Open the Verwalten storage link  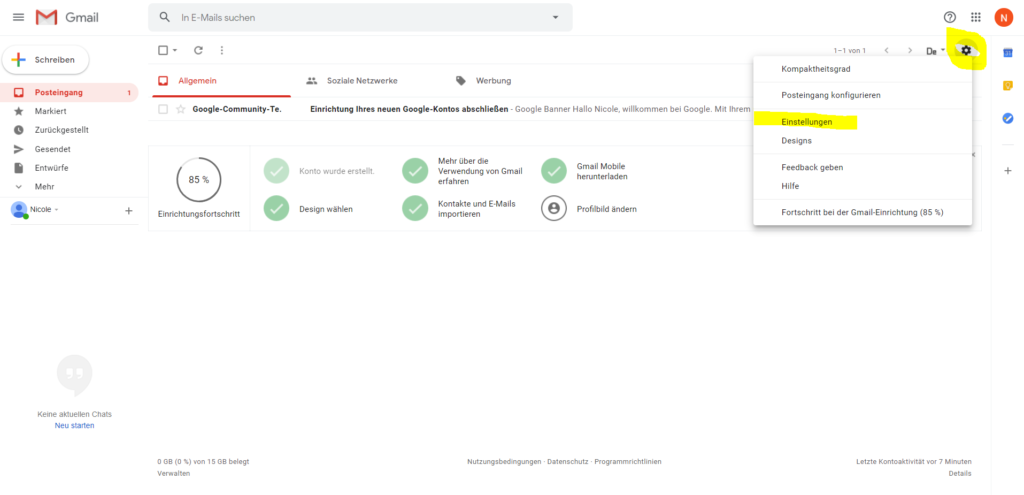tap(174, 473)
